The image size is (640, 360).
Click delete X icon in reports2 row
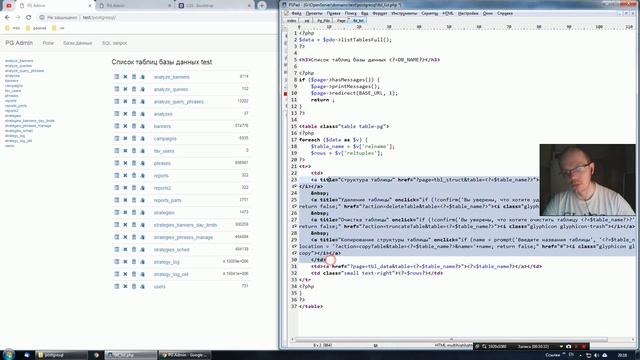point(125,188)
